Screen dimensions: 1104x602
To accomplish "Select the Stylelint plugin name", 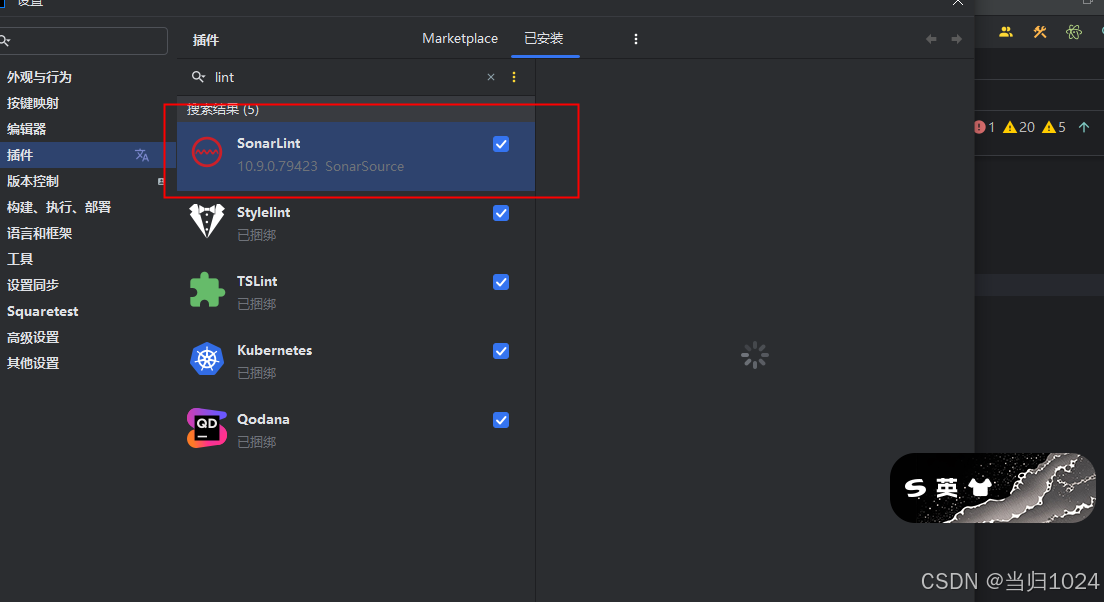I will (x=263, y=212).
